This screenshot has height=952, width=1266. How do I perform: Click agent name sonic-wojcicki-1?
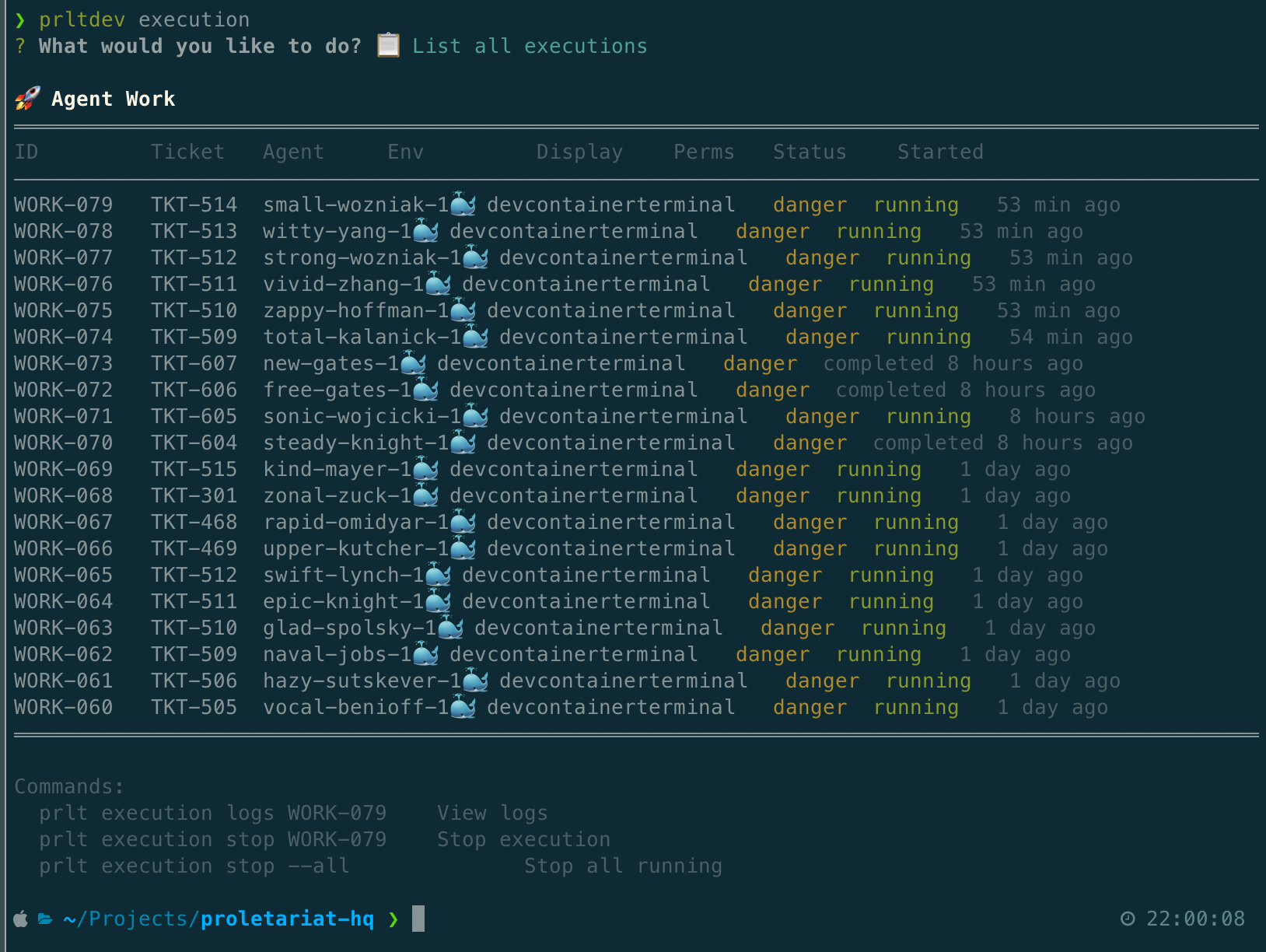[x=362, y=416]
